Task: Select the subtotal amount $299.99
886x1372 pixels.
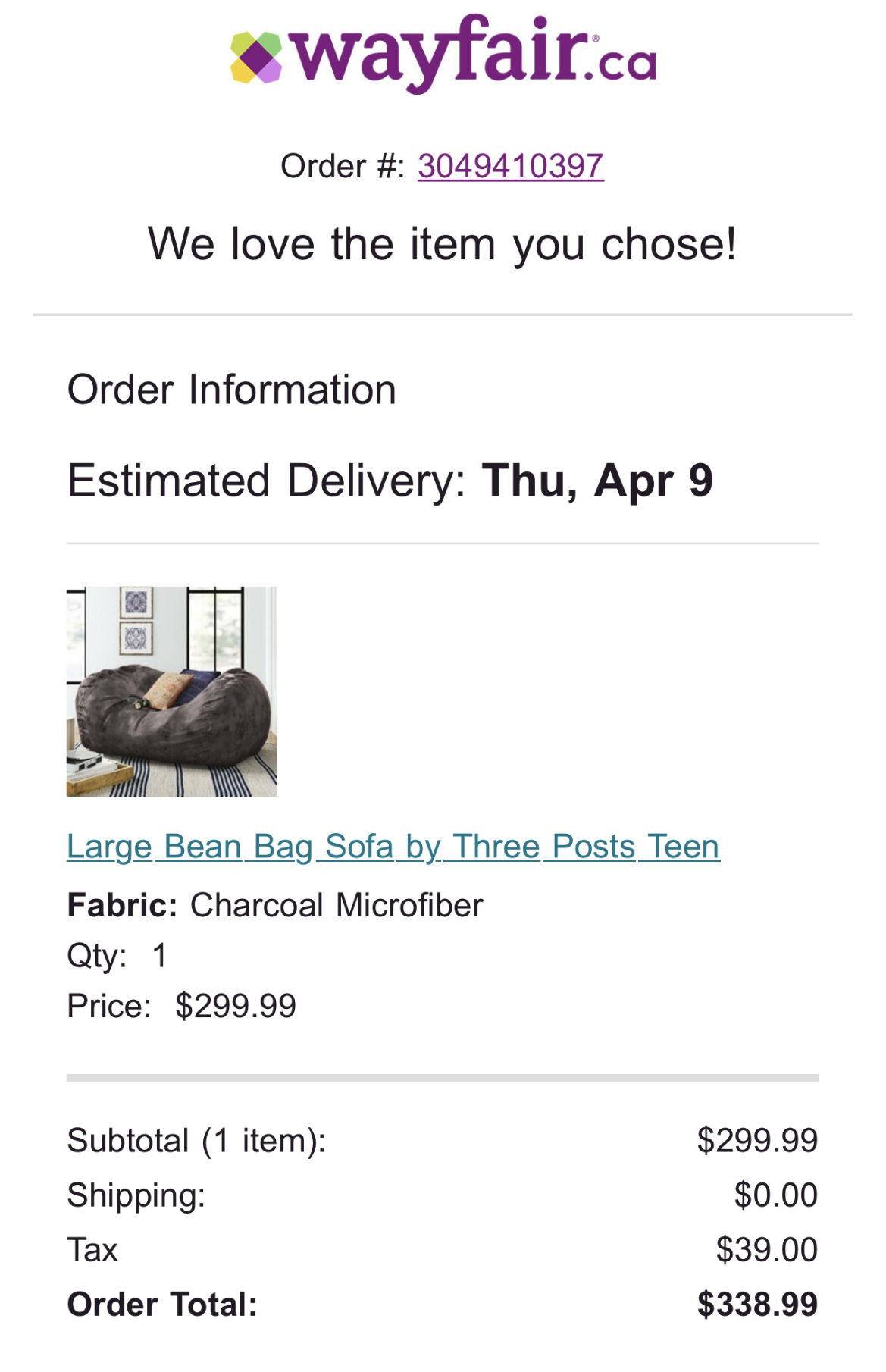Action: coord(757,1141)
